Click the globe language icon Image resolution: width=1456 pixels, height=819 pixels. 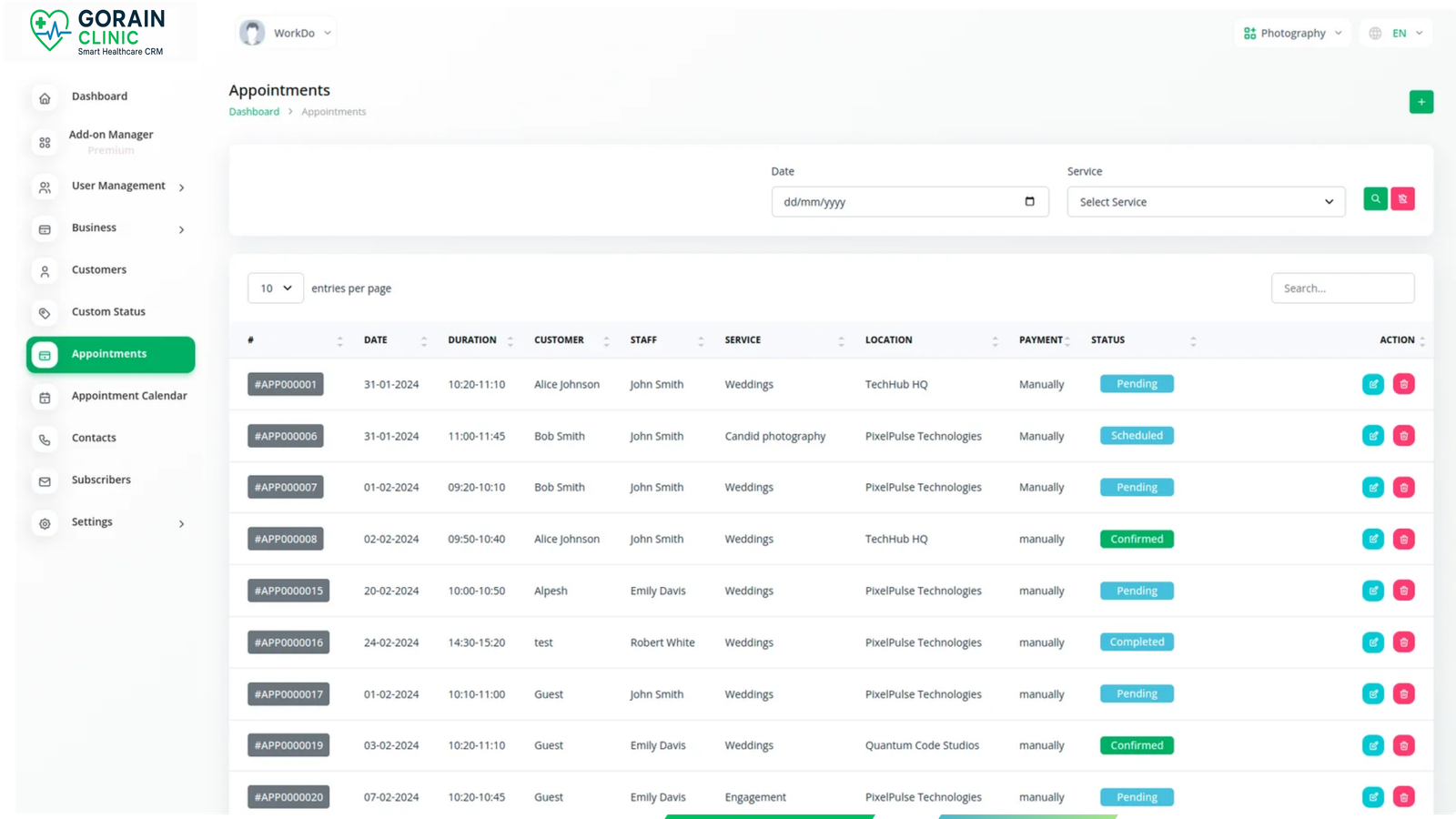(1375, 34)
